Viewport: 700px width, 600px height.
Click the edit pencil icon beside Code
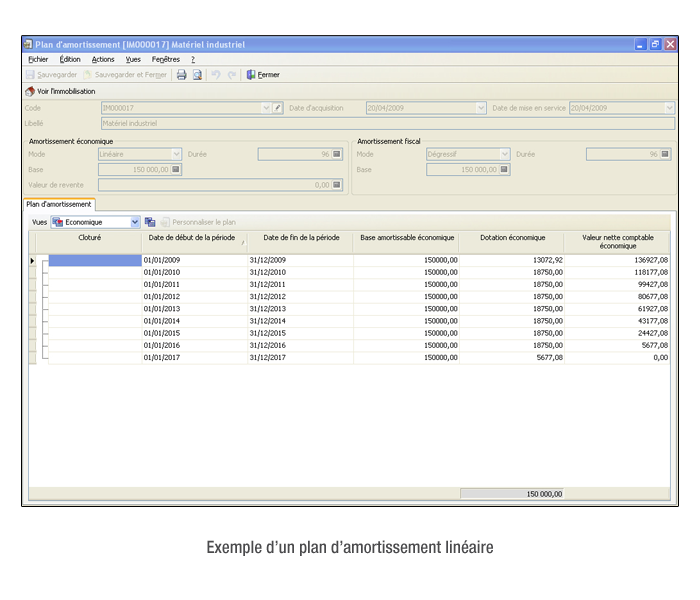[x=278, y=108]
